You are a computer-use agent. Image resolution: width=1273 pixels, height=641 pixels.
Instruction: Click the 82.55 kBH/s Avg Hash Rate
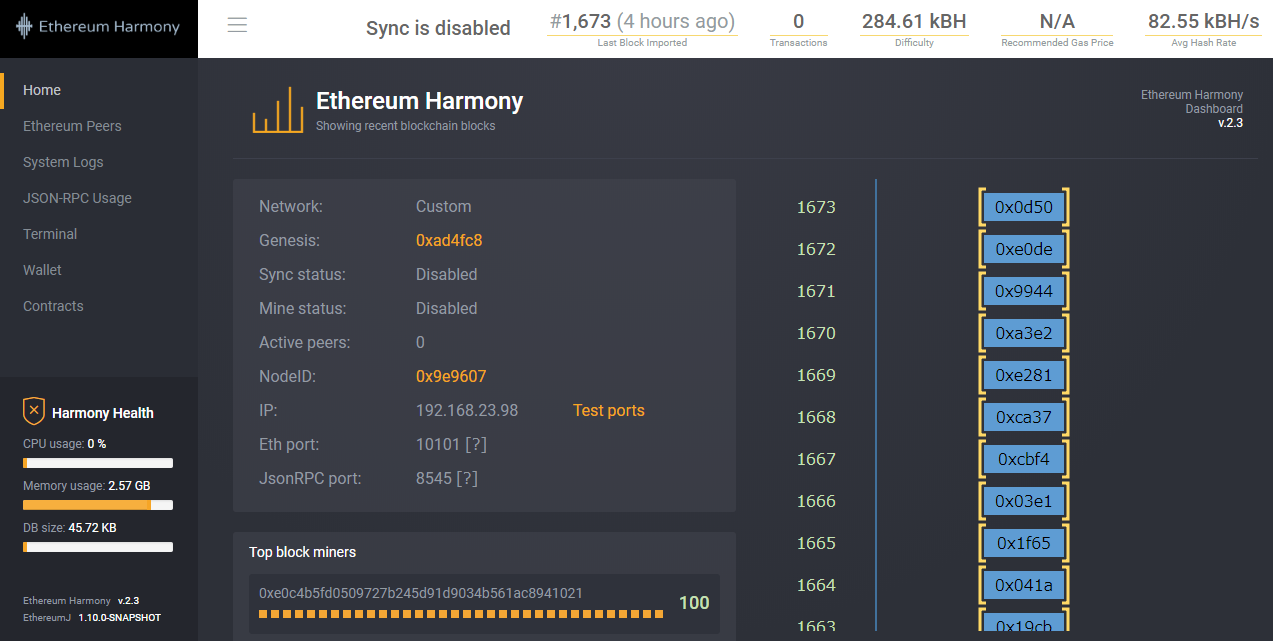click(1203, 21)
